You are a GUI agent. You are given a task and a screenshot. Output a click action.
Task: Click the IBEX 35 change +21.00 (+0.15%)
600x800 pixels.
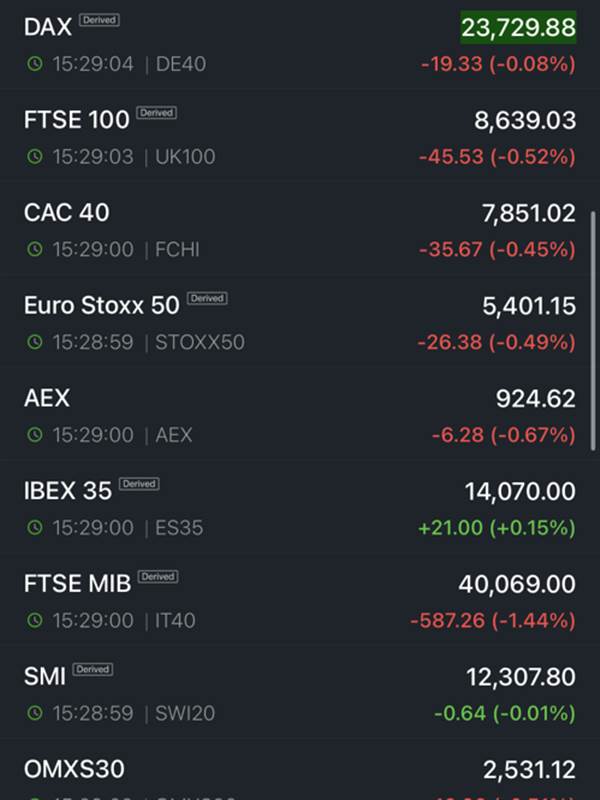(x=496, y=528)
